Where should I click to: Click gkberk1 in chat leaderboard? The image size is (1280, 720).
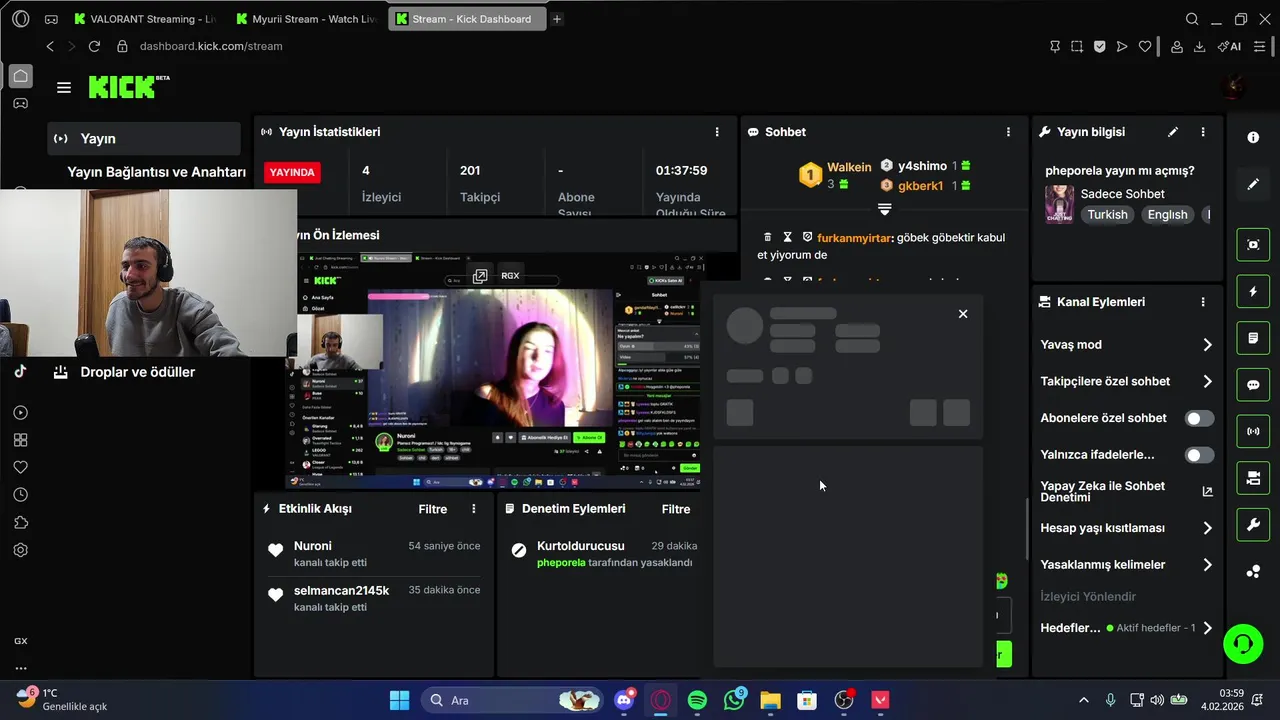(920, 186)
